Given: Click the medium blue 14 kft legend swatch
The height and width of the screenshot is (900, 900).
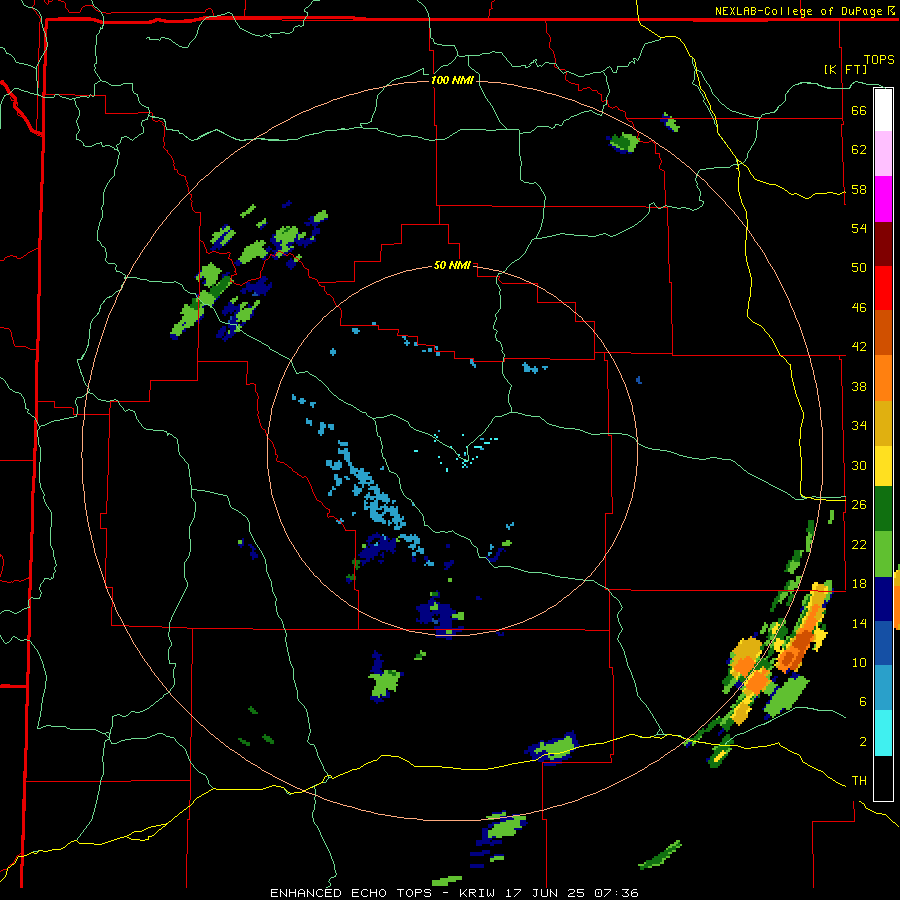Looking at the screenshot, I should 883,643.
